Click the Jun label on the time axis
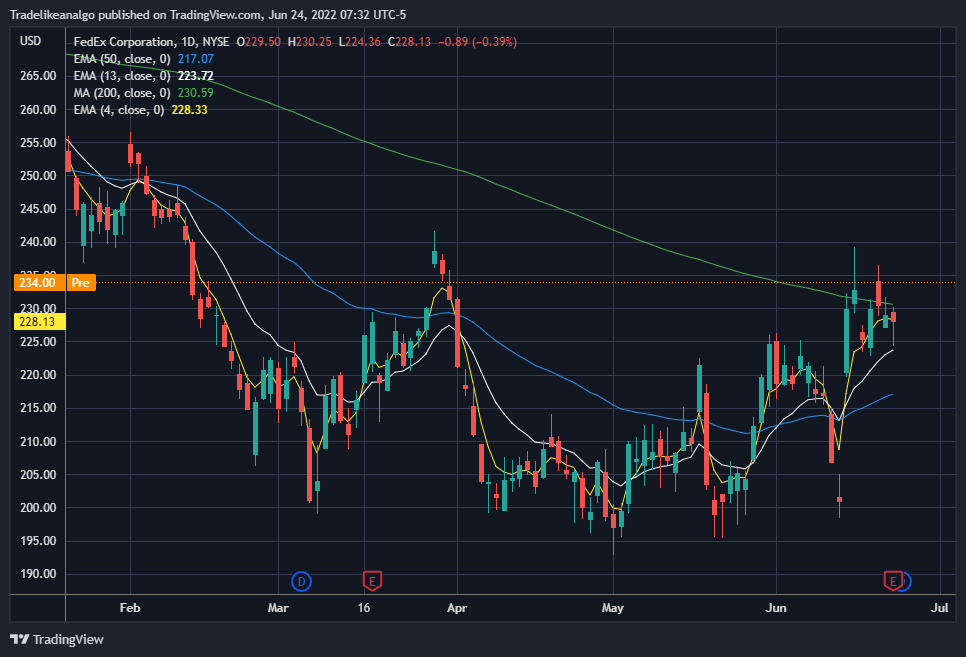The height and width of the screenshot is (657, 966). 776,608
